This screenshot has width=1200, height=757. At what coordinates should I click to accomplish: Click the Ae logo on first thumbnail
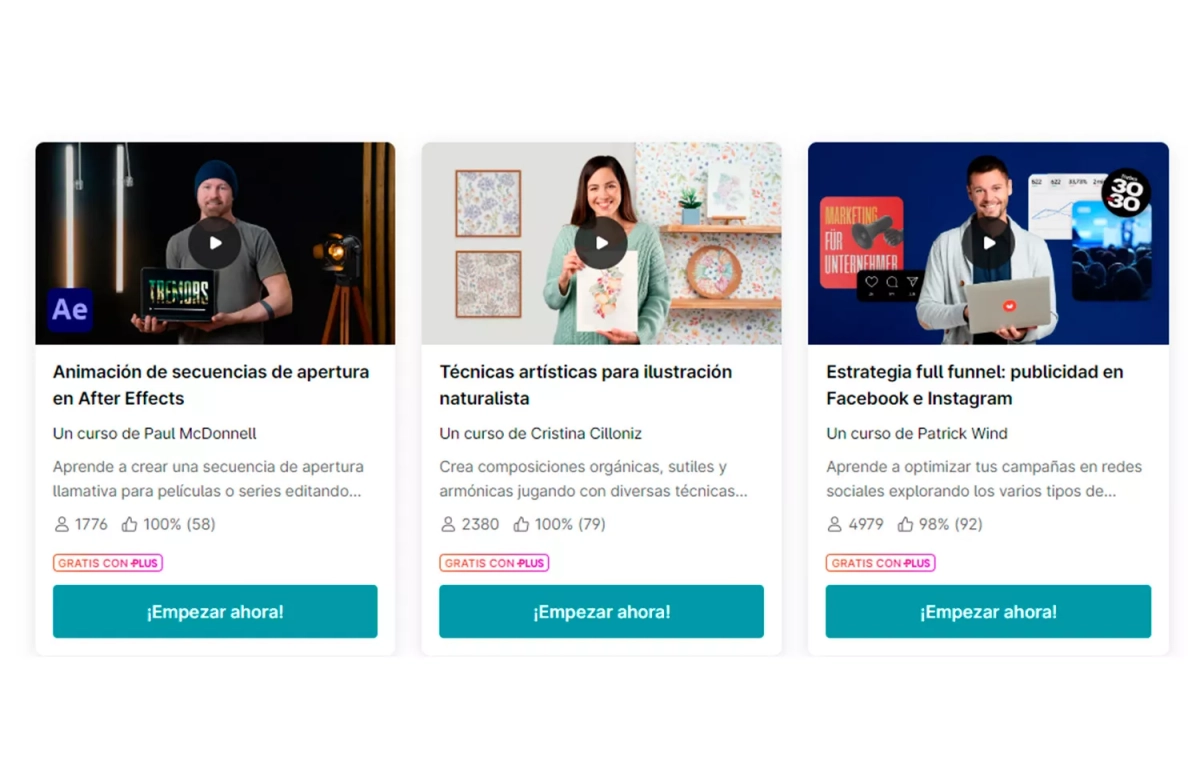click(x=70, y=310)
